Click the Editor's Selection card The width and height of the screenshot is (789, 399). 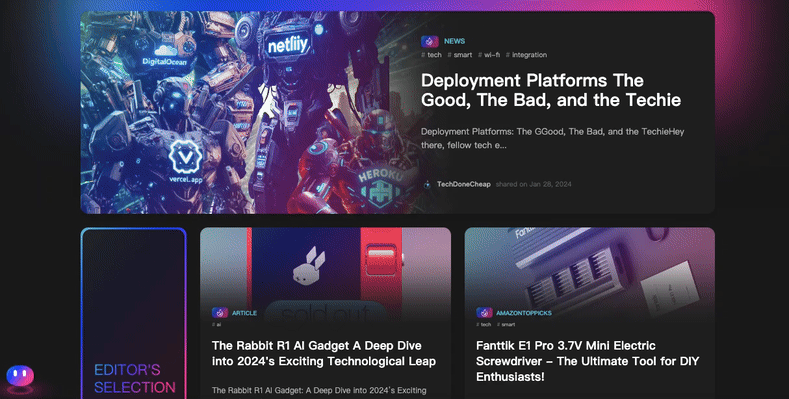(x=133, y=313)
